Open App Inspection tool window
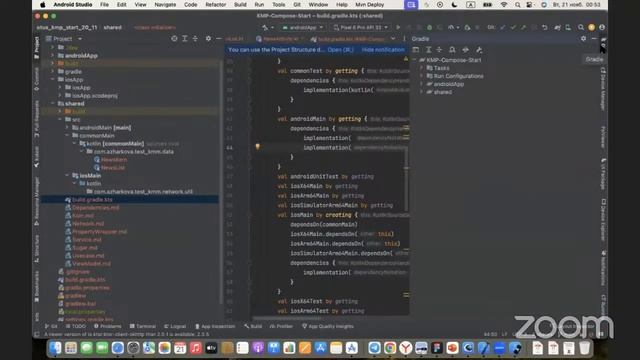640x360 pixels. (215, 326)
